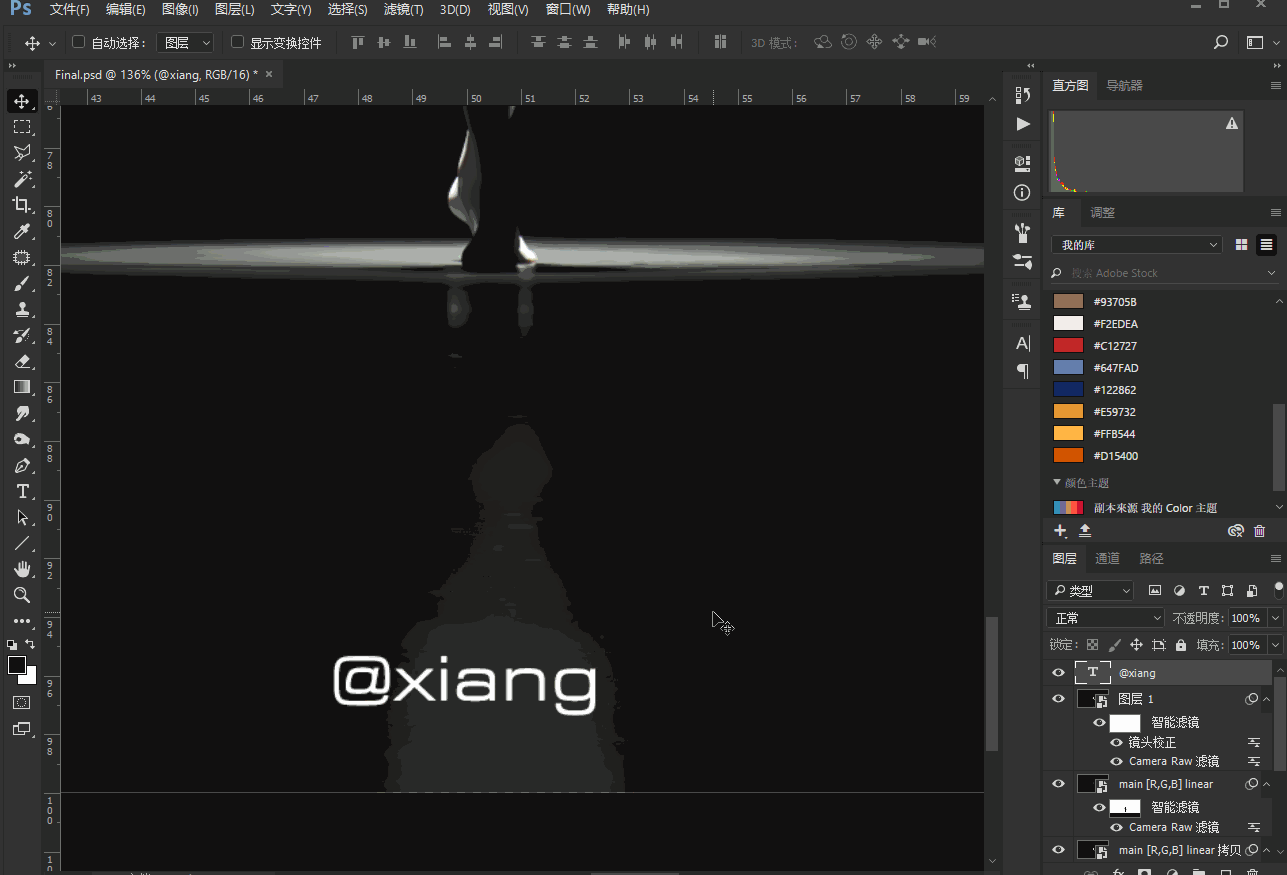
Task: Select the Crop tool
Action: (22, 205)
